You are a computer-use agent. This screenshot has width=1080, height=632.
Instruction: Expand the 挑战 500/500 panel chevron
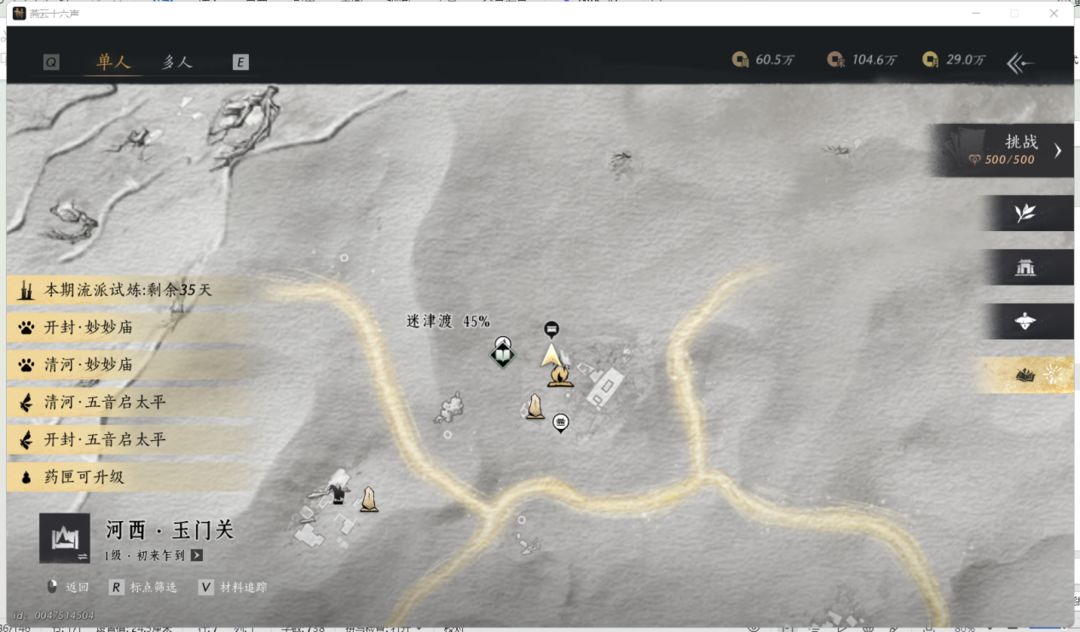1057,150
